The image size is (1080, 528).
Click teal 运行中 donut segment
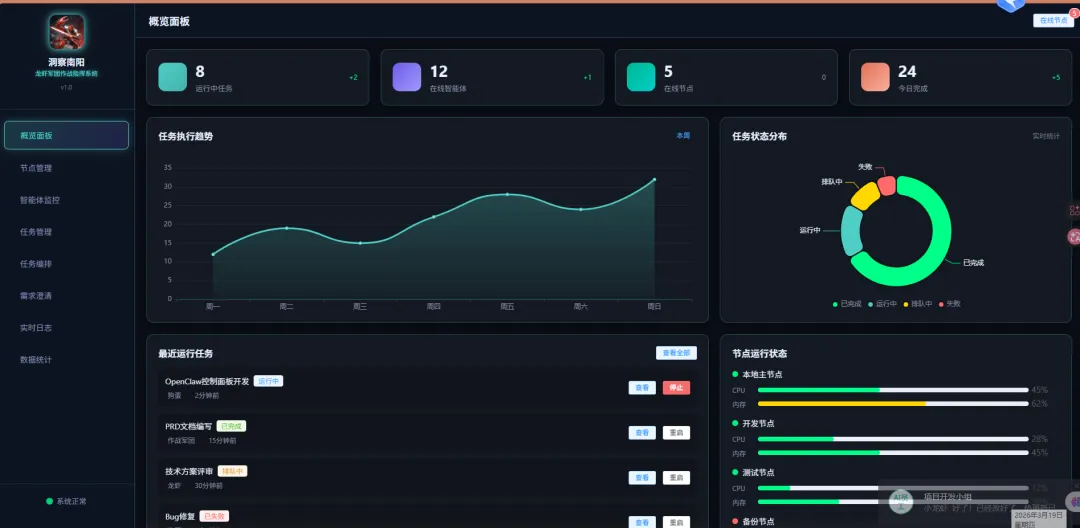(x=852, y=231)
